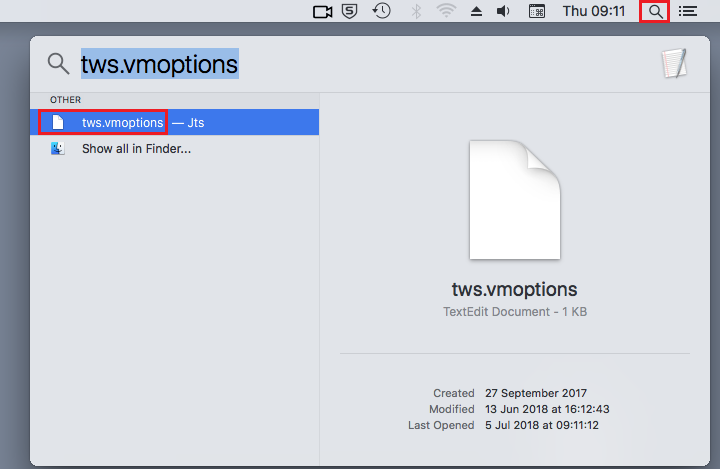Click the keyboard input viewer icon

coord(536,11)
